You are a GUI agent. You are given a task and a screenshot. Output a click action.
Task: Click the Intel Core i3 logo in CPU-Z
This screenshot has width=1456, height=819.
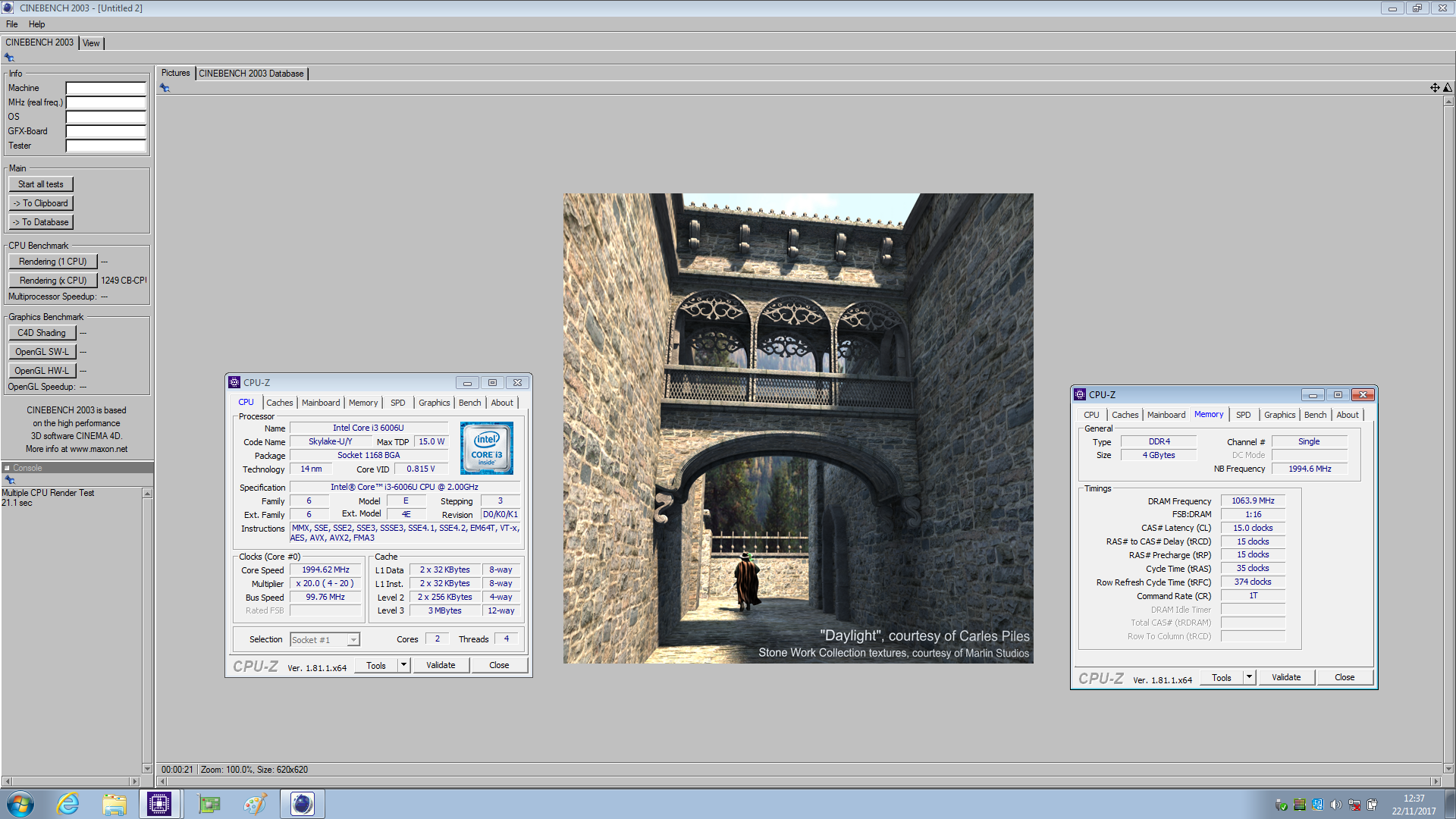tap(487, 448)
